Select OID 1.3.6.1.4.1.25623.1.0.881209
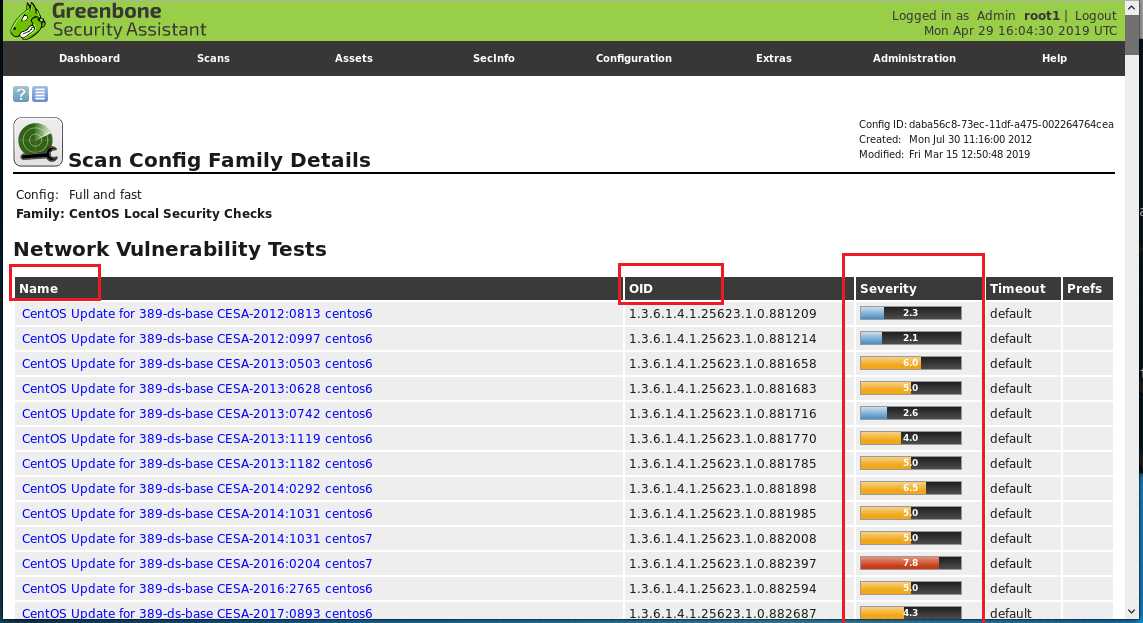The image size is (1143, 623). (x=722, y=313)
